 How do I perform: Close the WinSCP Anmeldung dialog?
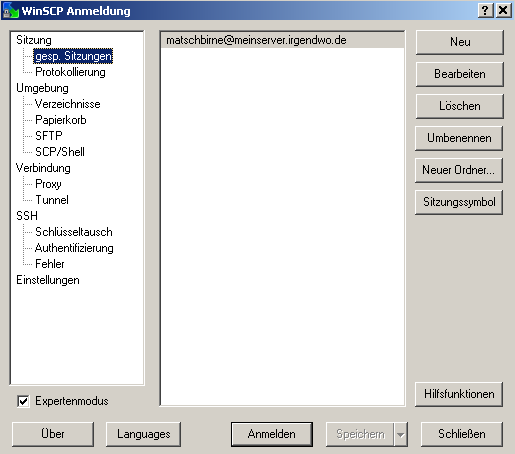(x=503, y=10)
